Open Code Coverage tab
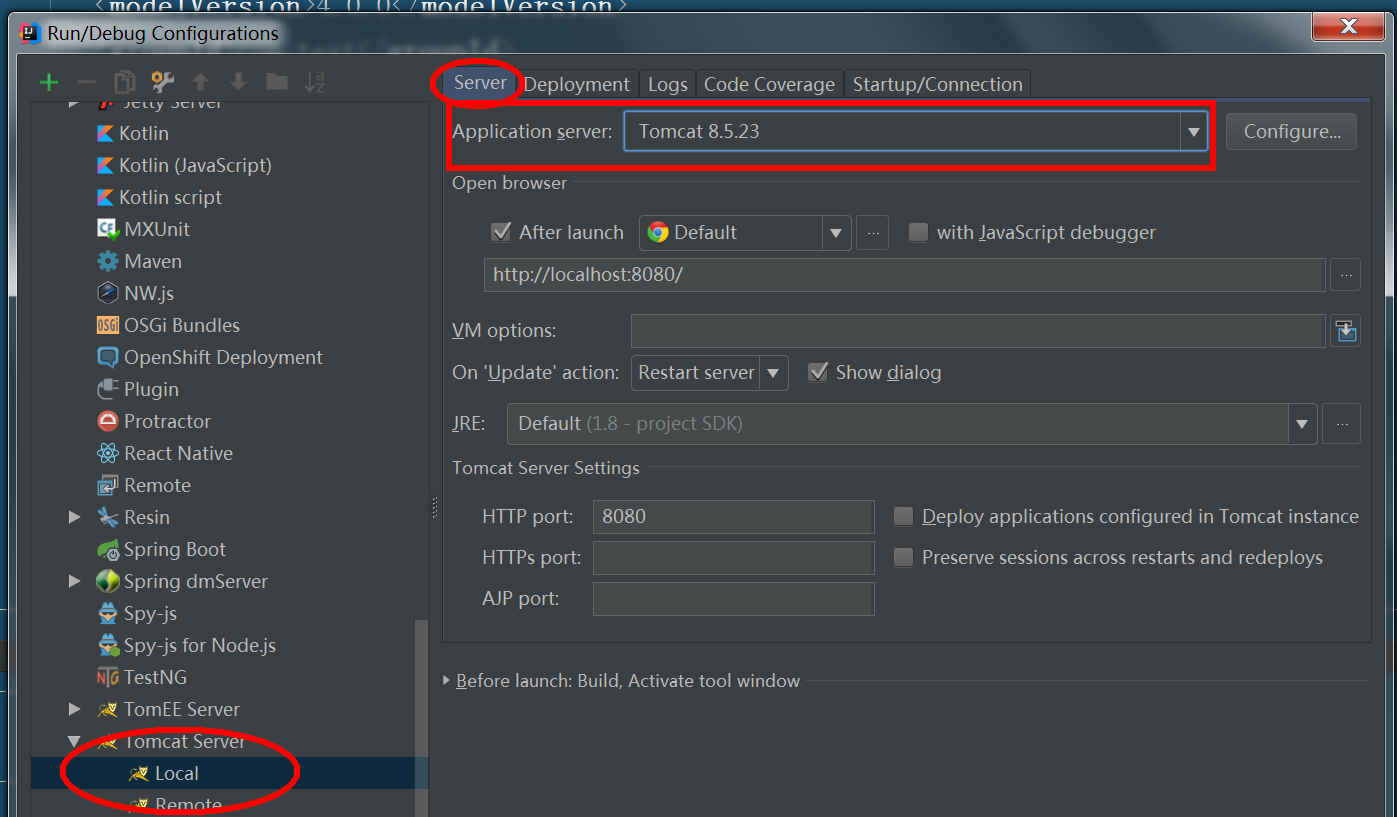The height and width of the screenshot is (817, 1397). pos(769,85)
